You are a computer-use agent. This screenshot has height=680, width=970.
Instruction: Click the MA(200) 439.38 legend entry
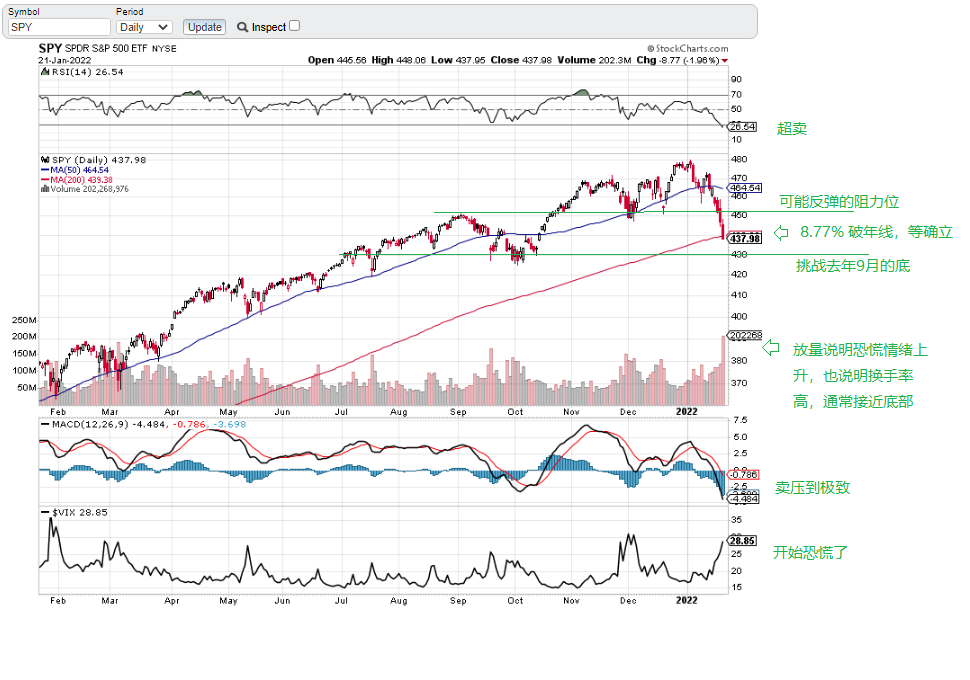(x=77, y=180)
